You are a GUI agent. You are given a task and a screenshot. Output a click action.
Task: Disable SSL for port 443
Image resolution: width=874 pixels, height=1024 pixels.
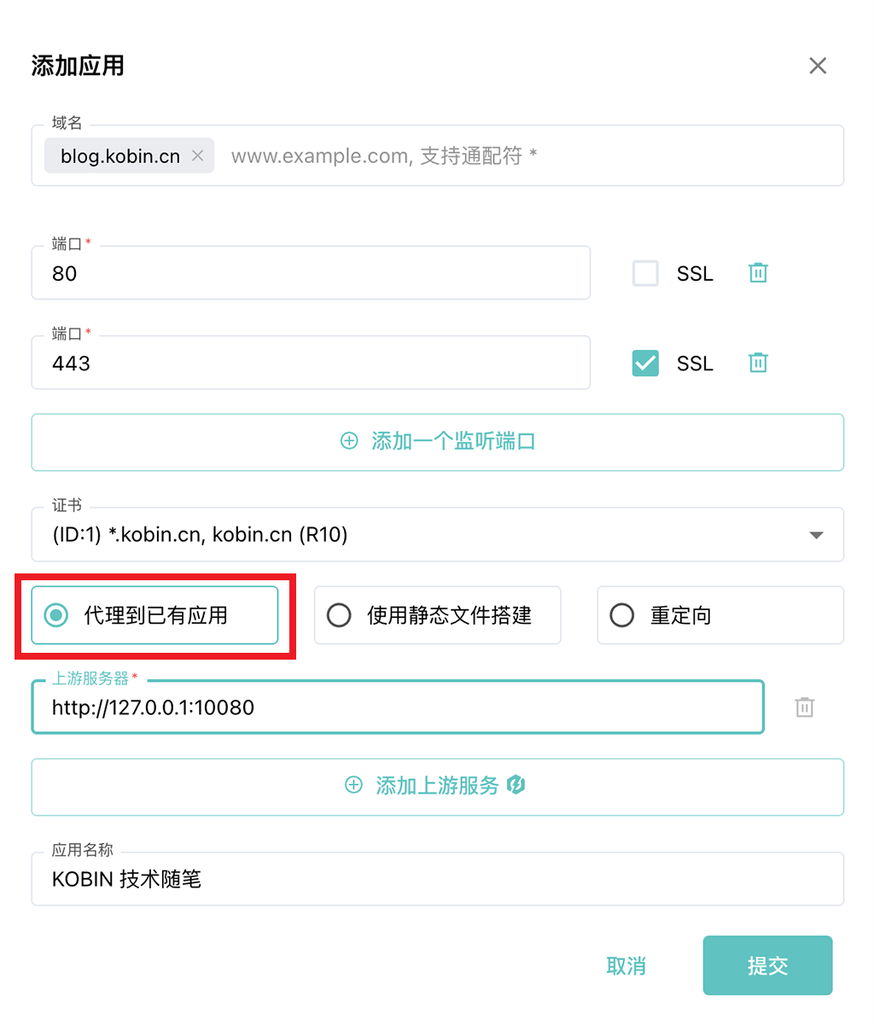[644, 362]
